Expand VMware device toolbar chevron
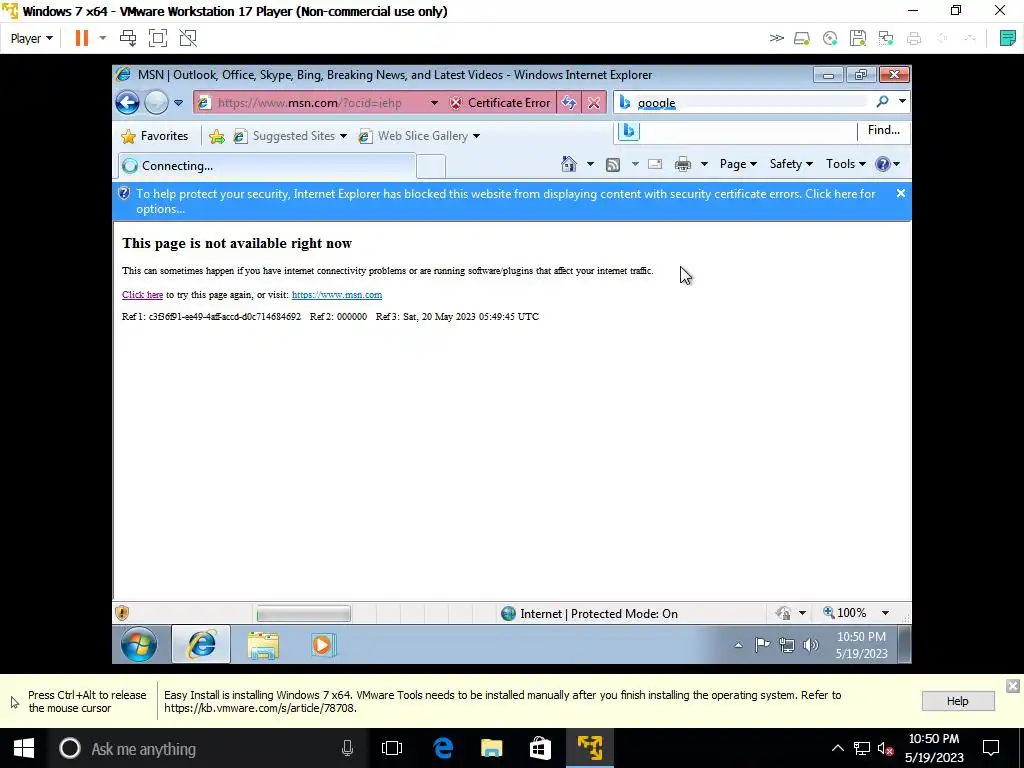The image size is (1024, 768). pyautogui.click(x=776, y=38)
